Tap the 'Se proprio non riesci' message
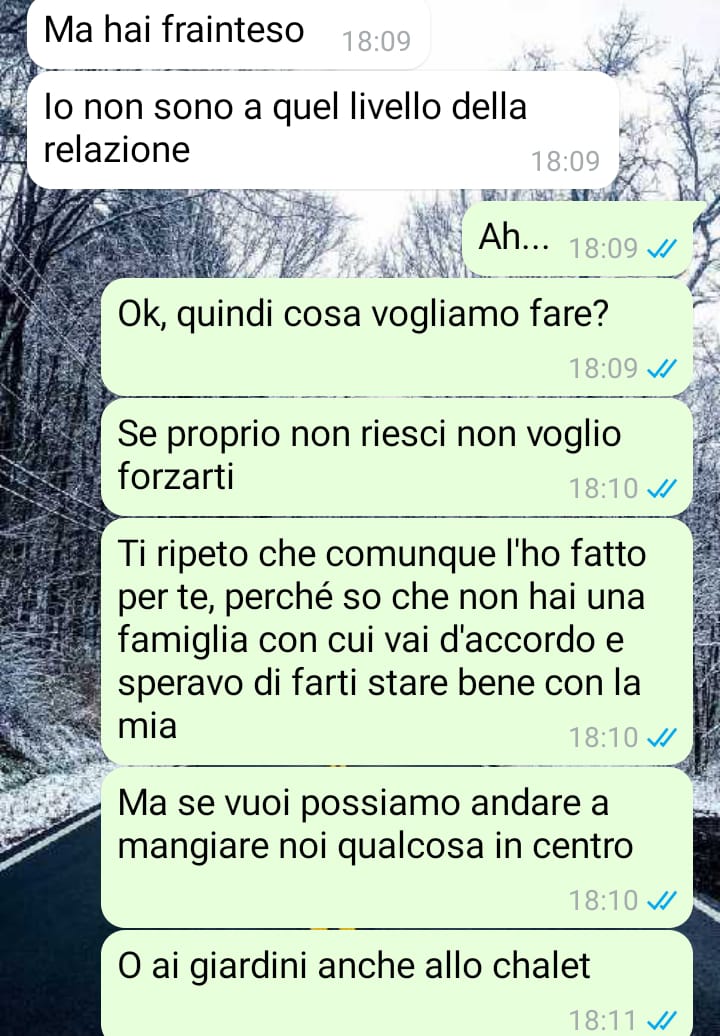The width and height of the screenshot is (720, 1036). [x=396, y=457]
